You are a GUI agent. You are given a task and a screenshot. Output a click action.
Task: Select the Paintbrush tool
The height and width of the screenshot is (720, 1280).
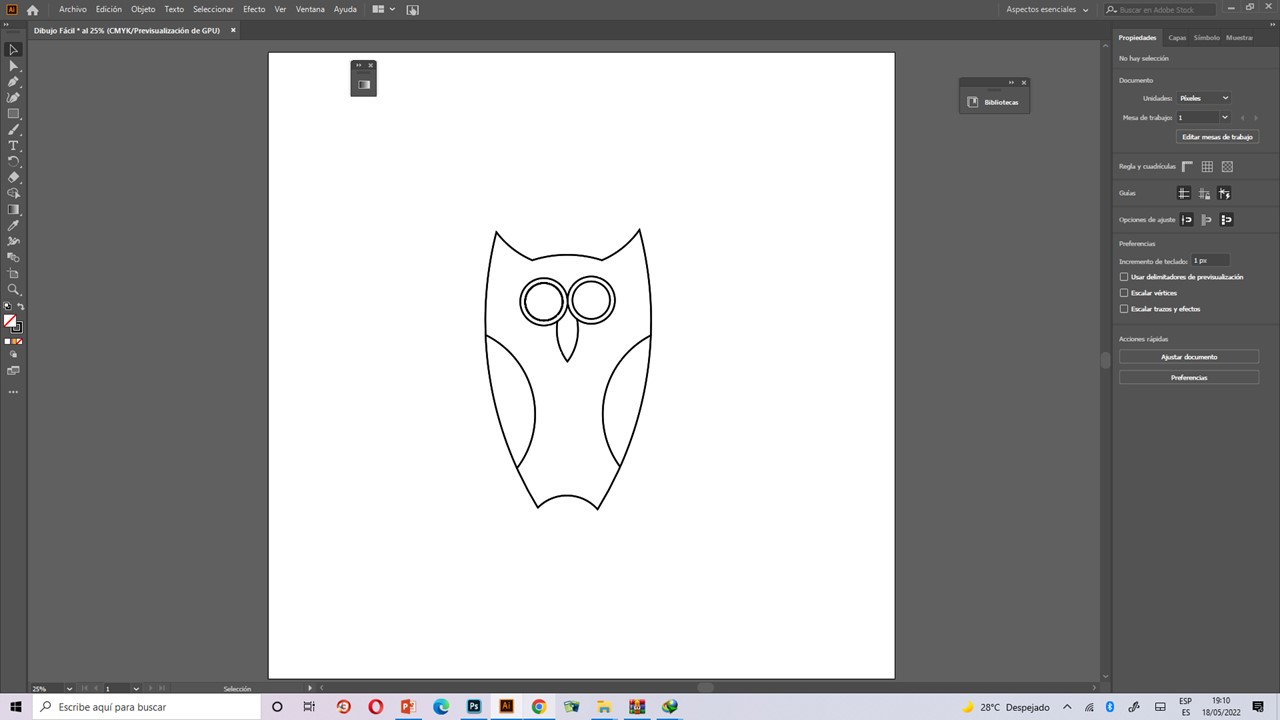(13, 129)
